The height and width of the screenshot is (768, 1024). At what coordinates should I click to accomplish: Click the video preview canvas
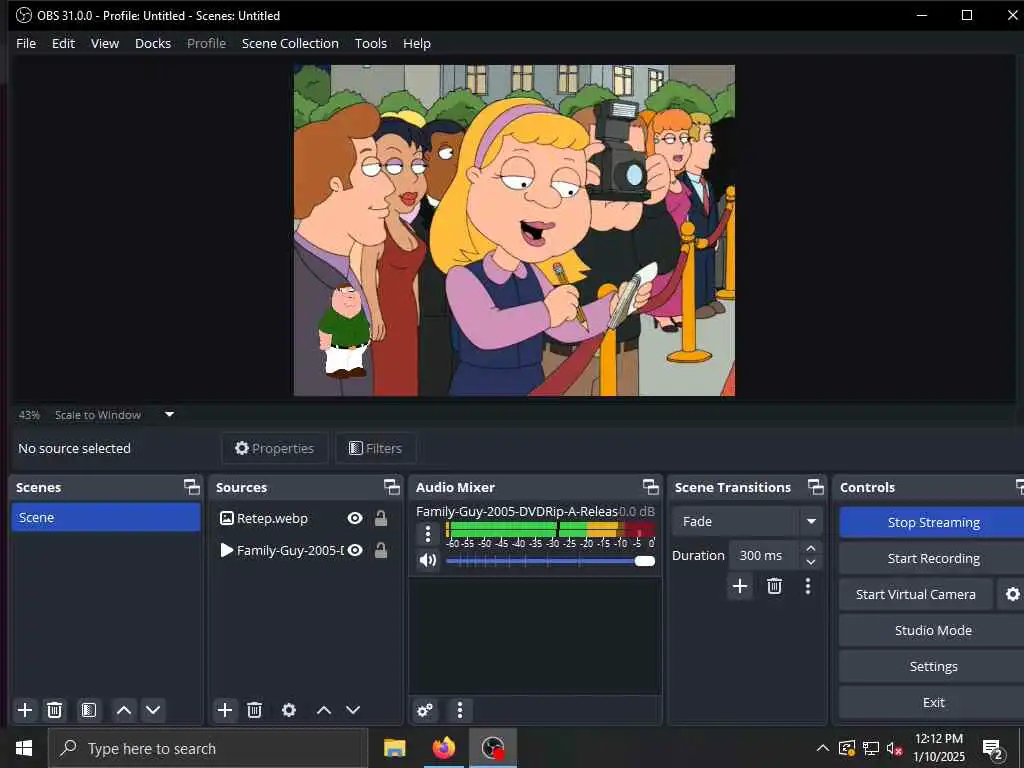(x=514, y=230)
